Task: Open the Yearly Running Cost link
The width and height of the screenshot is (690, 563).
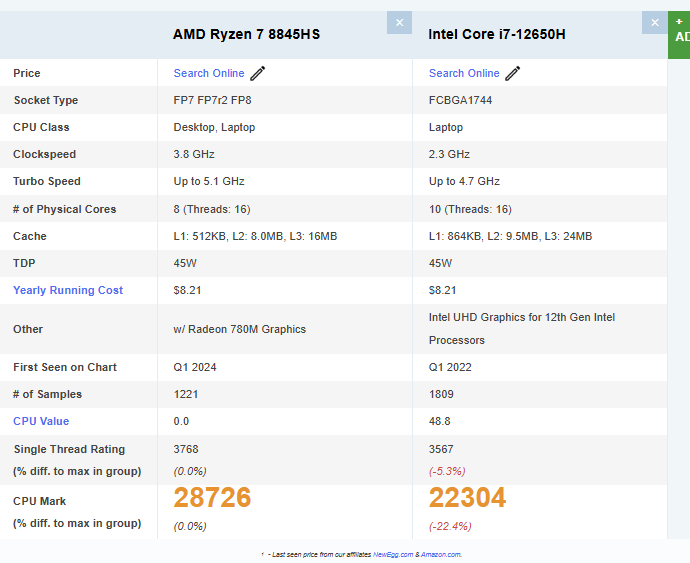Action: 68,290
